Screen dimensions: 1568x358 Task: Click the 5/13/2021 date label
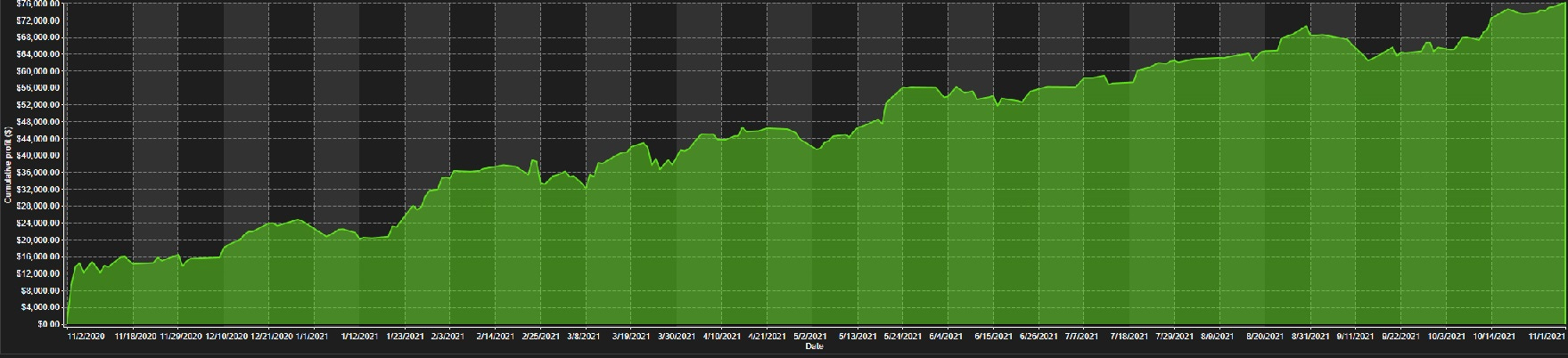point(857,338)
